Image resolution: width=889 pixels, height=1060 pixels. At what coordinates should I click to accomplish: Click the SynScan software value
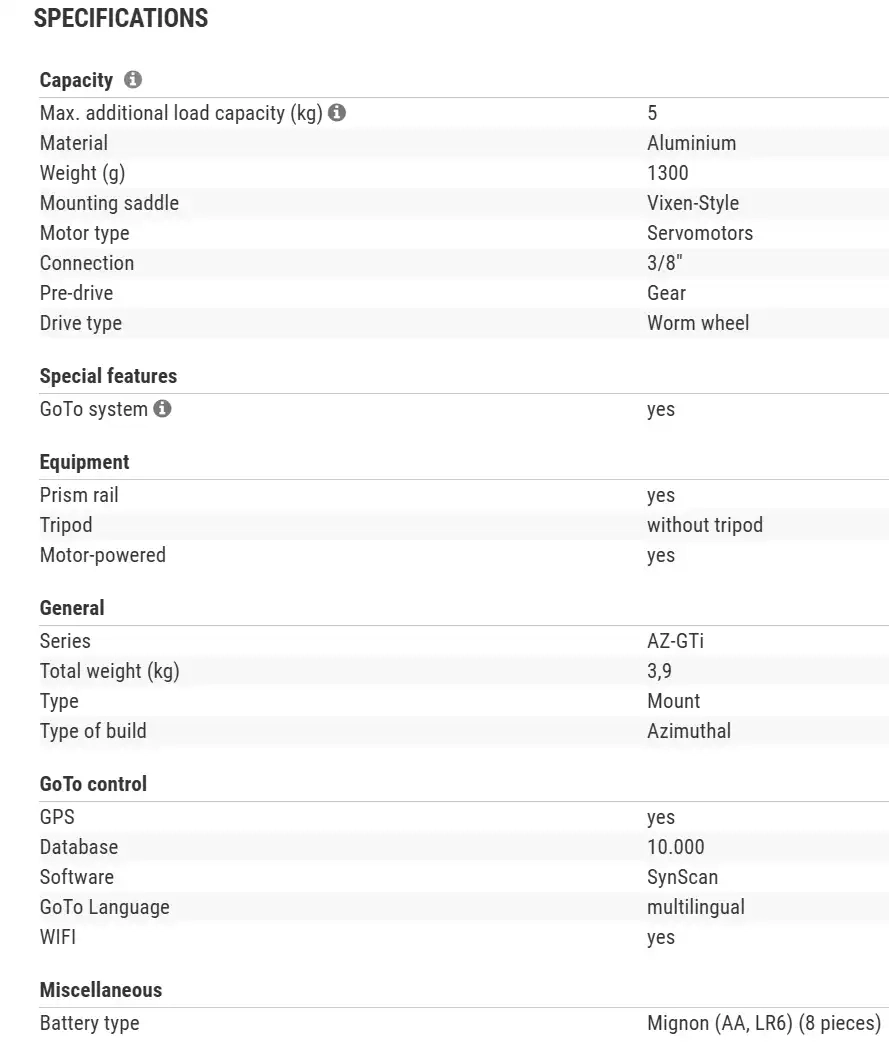(x=682, y=877)
